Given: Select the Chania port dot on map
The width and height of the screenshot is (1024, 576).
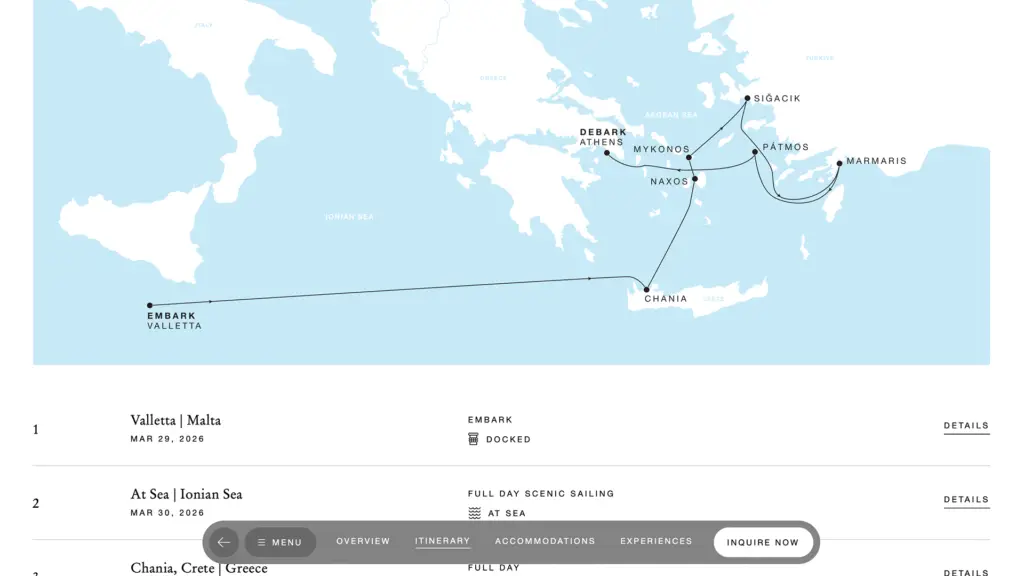Looking at the screenshot, I should pos(647,289).
